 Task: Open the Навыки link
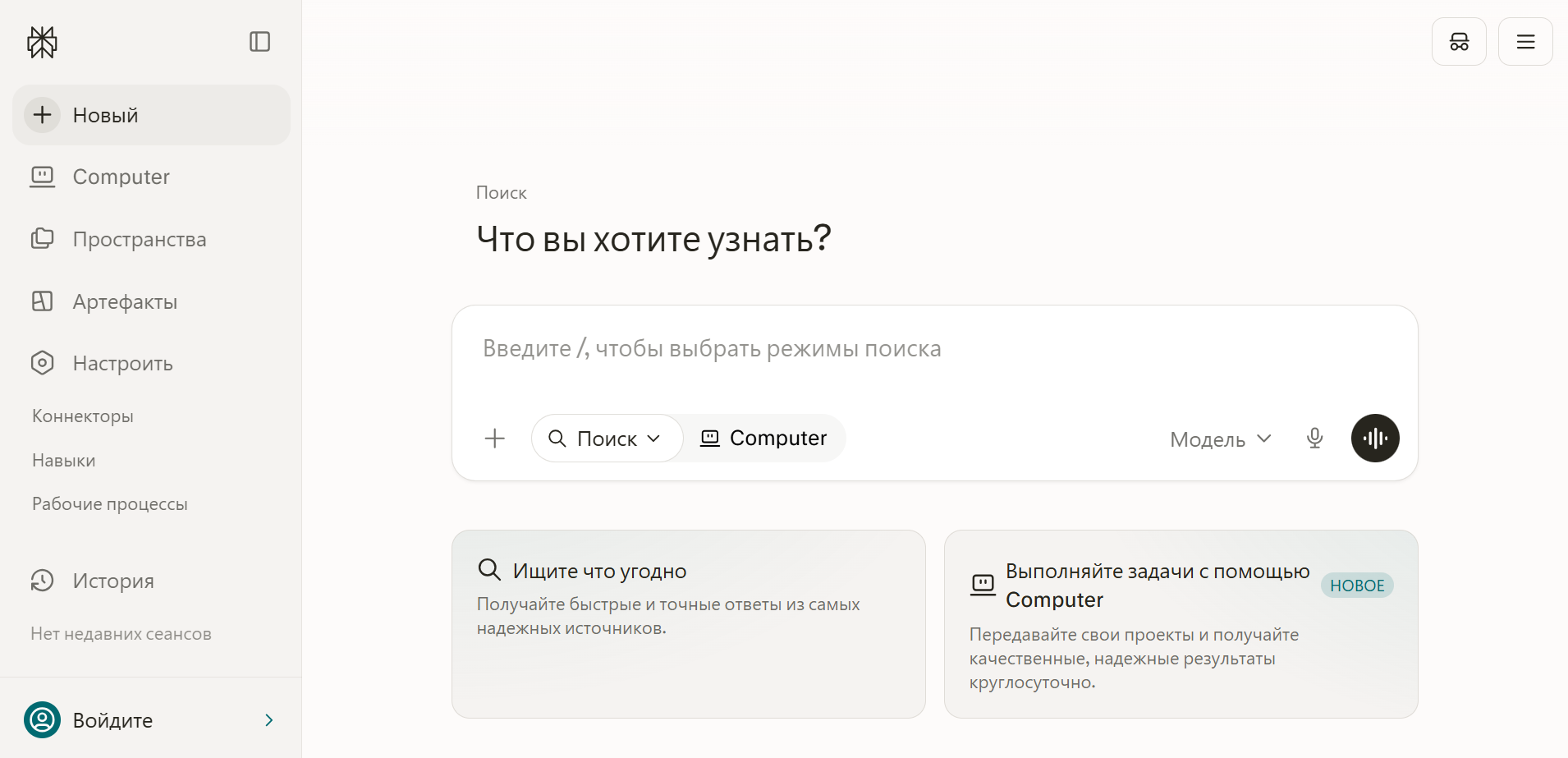coord(64,461)
